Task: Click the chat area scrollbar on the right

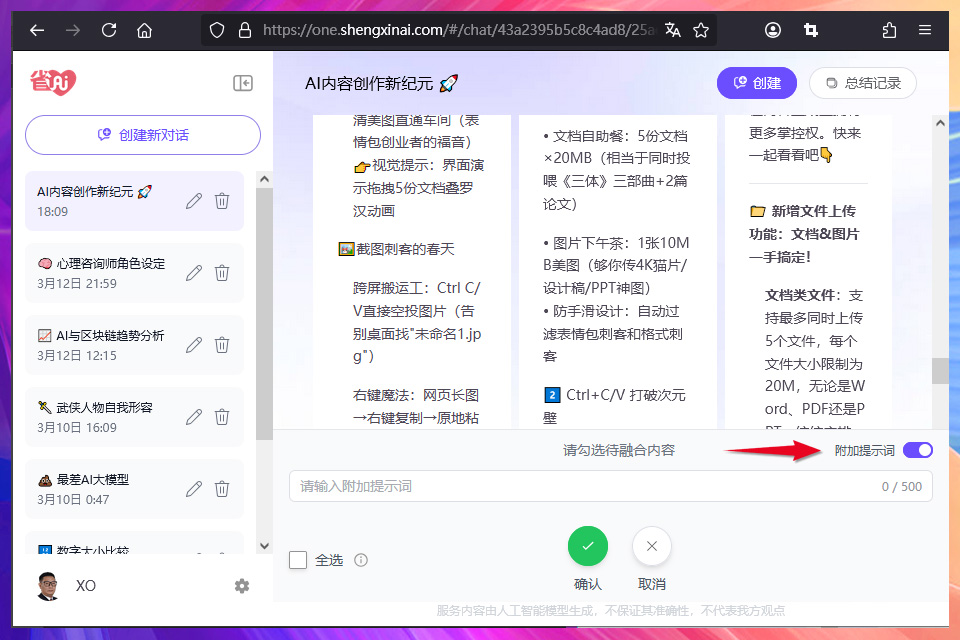Action: [x=940, y=370]
